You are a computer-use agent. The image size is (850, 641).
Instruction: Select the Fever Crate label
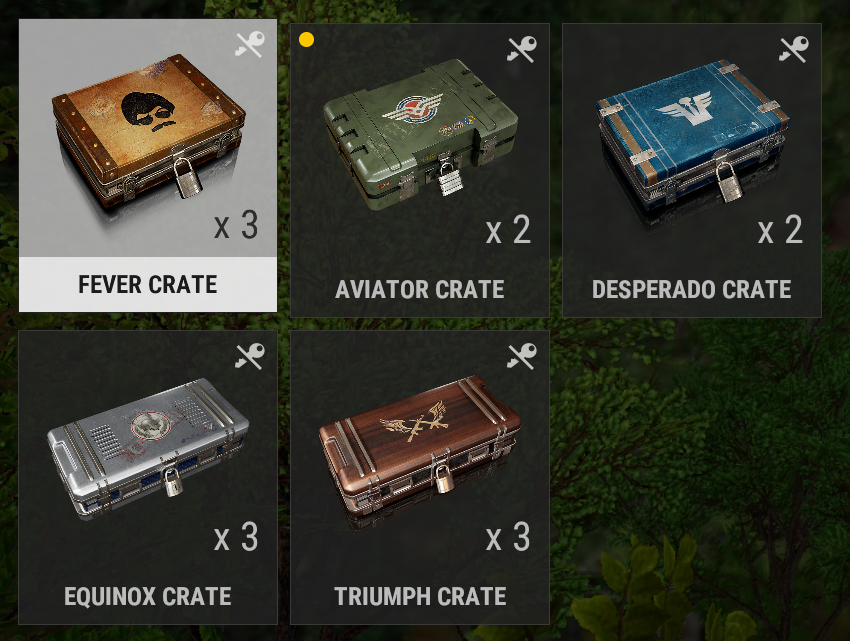[147, 285]
